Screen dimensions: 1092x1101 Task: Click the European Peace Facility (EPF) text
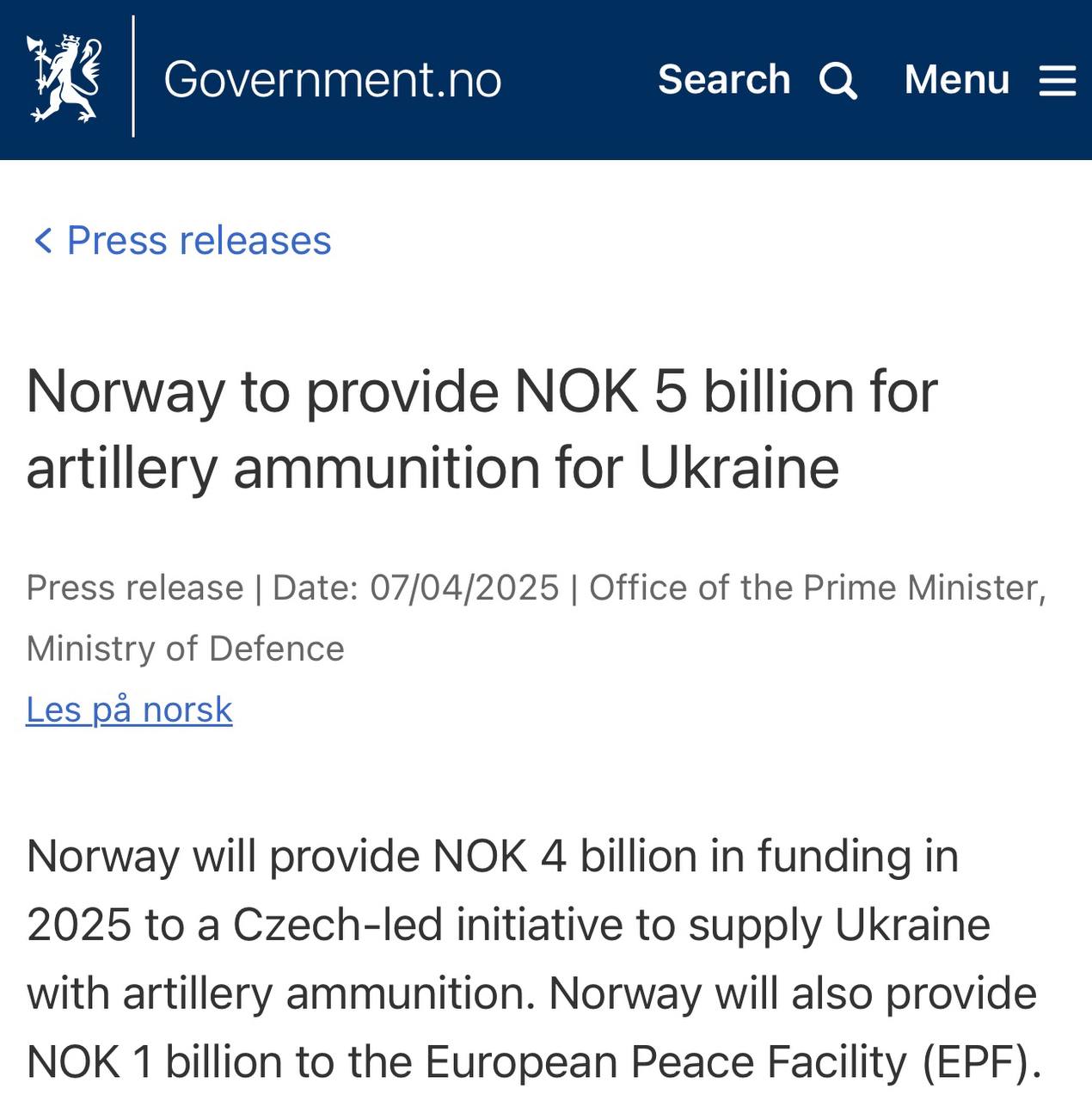(x=733, y=1062)
